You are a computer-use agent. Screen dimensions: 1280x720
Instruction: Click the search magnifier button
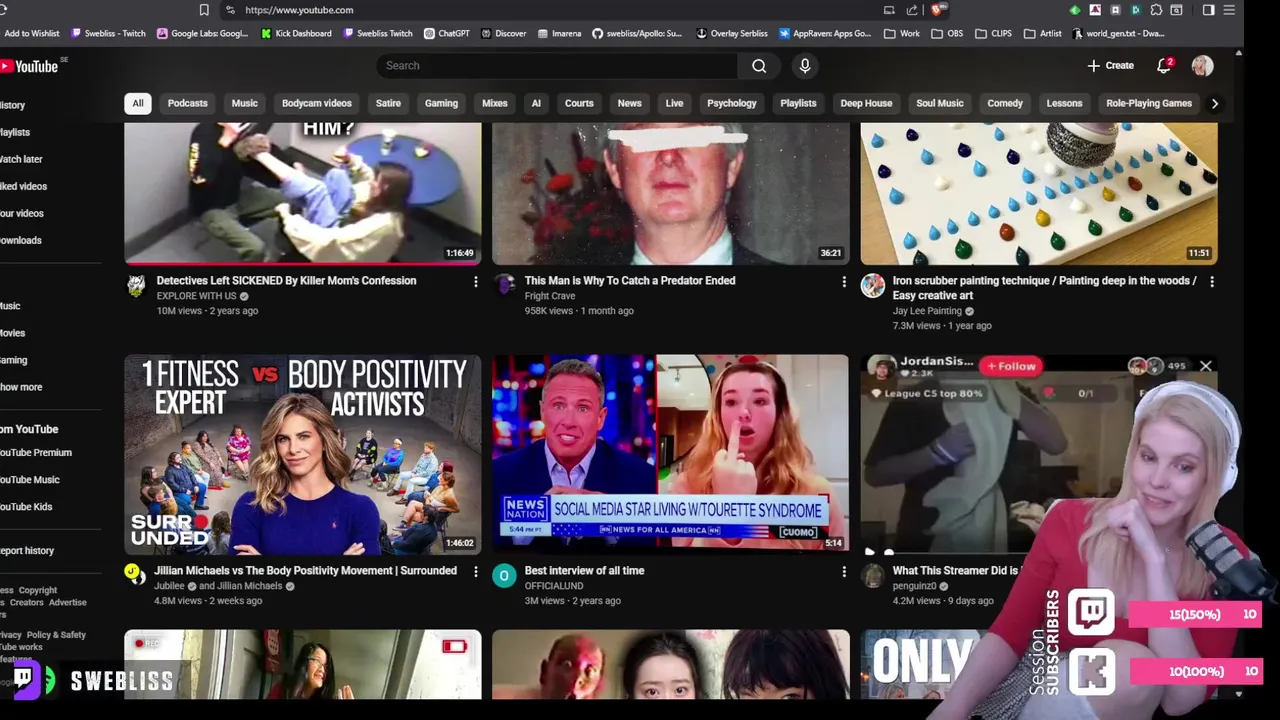pos(759,66)
